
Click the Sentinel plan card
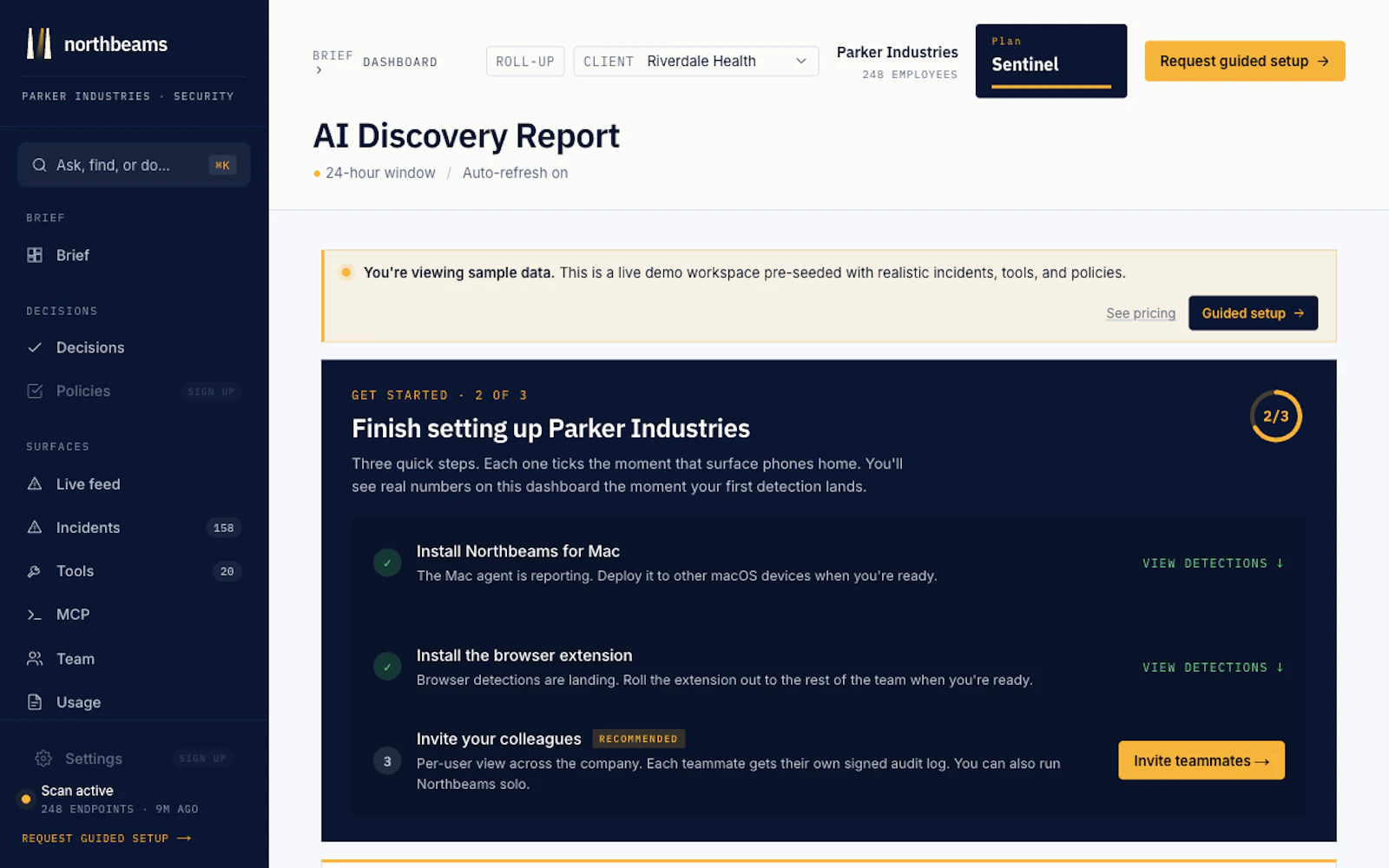pos(1051,61)
